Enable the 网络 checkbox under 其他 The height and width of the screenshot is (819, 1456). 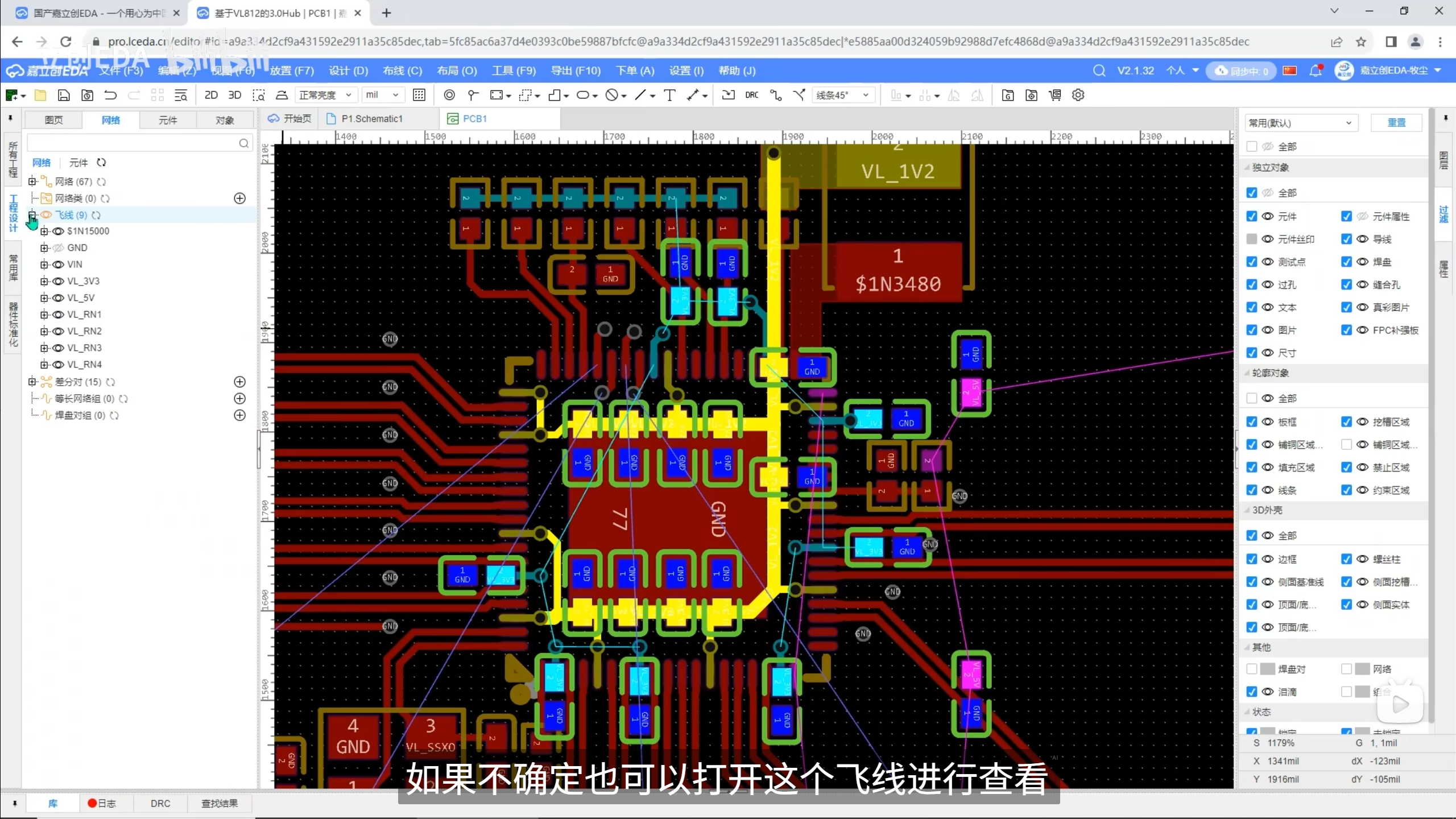[x=1346, y=669]
